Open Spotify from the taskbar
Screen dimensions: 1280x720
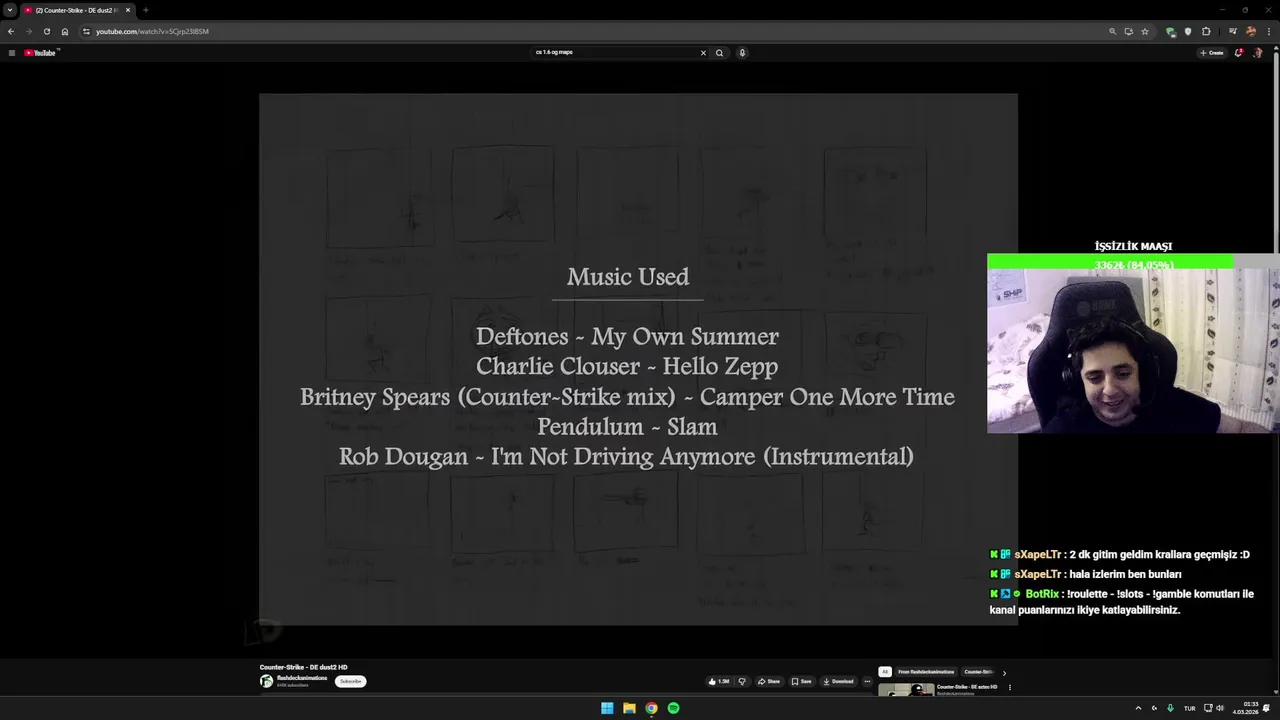click(673, 708)
